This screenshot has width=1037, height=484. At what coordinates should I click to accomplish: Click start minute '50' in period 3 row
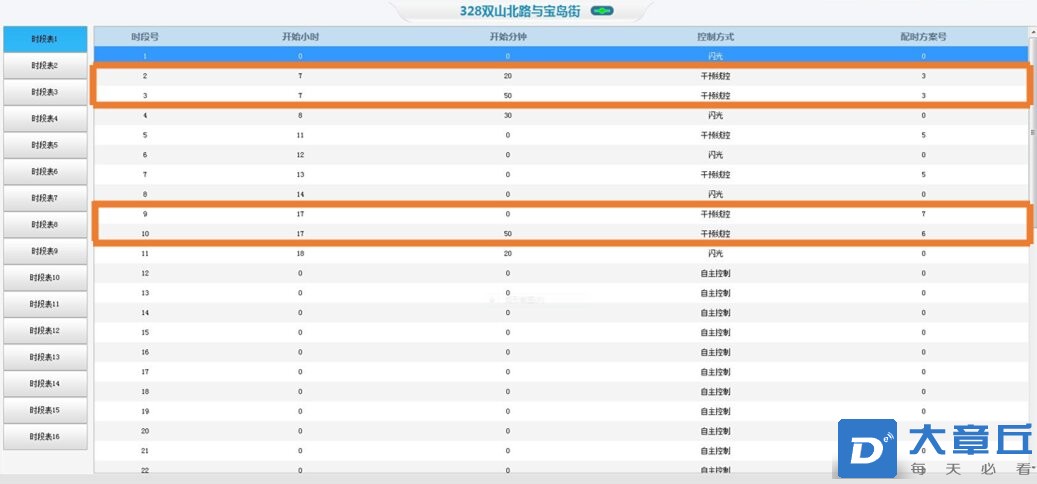point(508,96)
